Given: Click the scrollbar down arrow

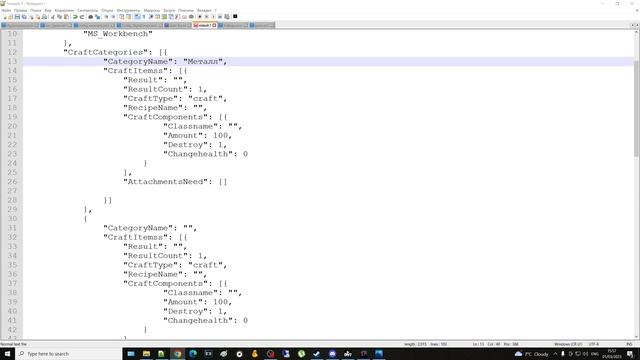Looking at the screenshot, I should pyautogui.click(x=636, y=337).
